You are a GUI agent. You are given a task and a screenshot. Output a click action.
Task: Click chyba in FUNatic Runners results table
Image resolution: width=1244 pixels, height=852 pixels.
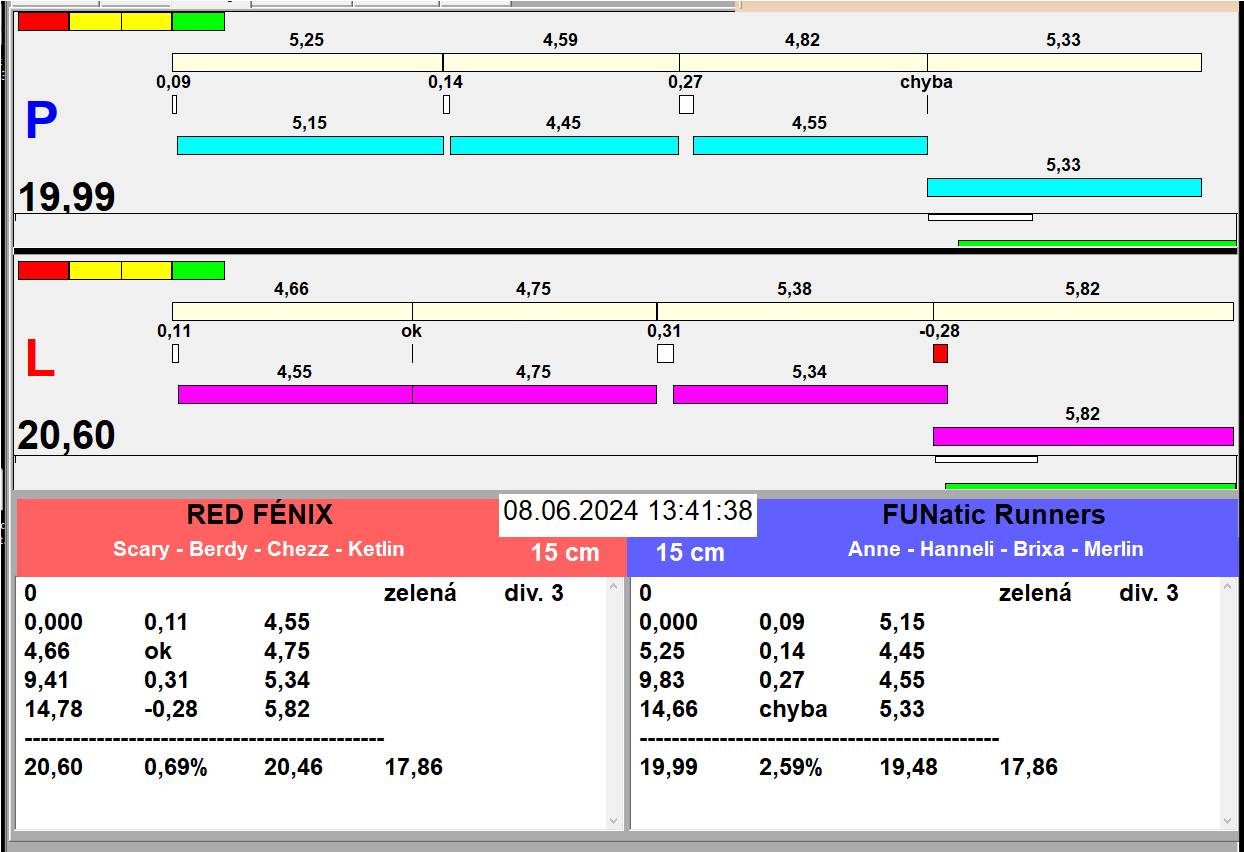pyautogui.click(x=793, y=710)
